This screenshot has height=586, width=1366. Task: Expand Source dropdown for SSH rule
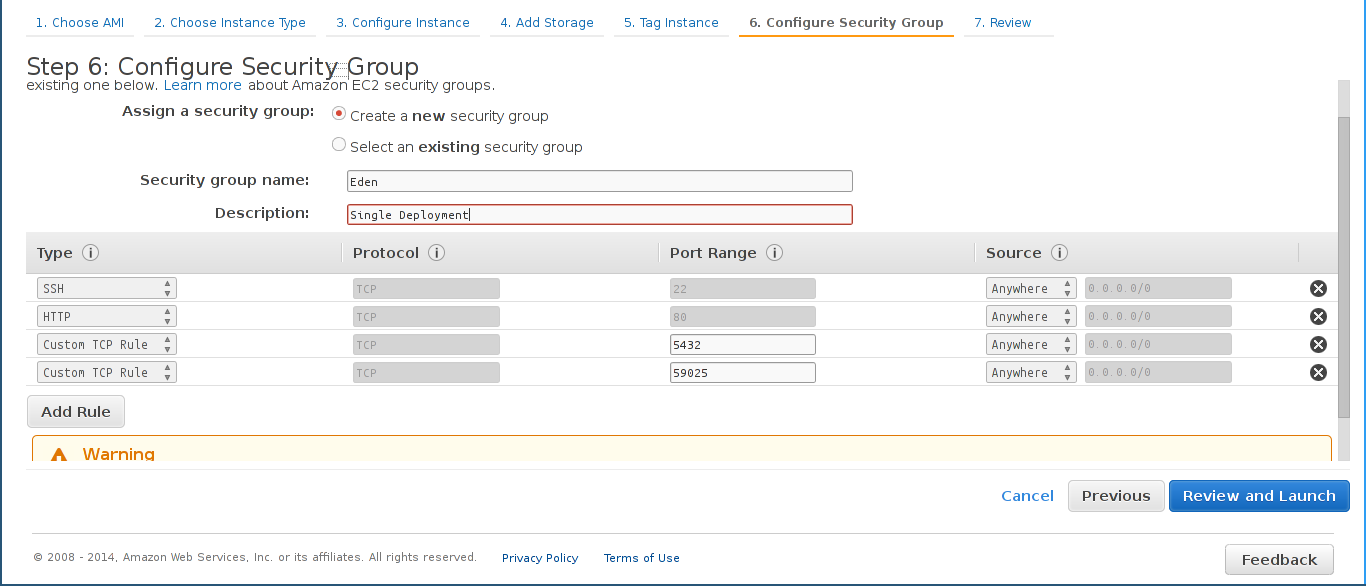[1030, 289]
